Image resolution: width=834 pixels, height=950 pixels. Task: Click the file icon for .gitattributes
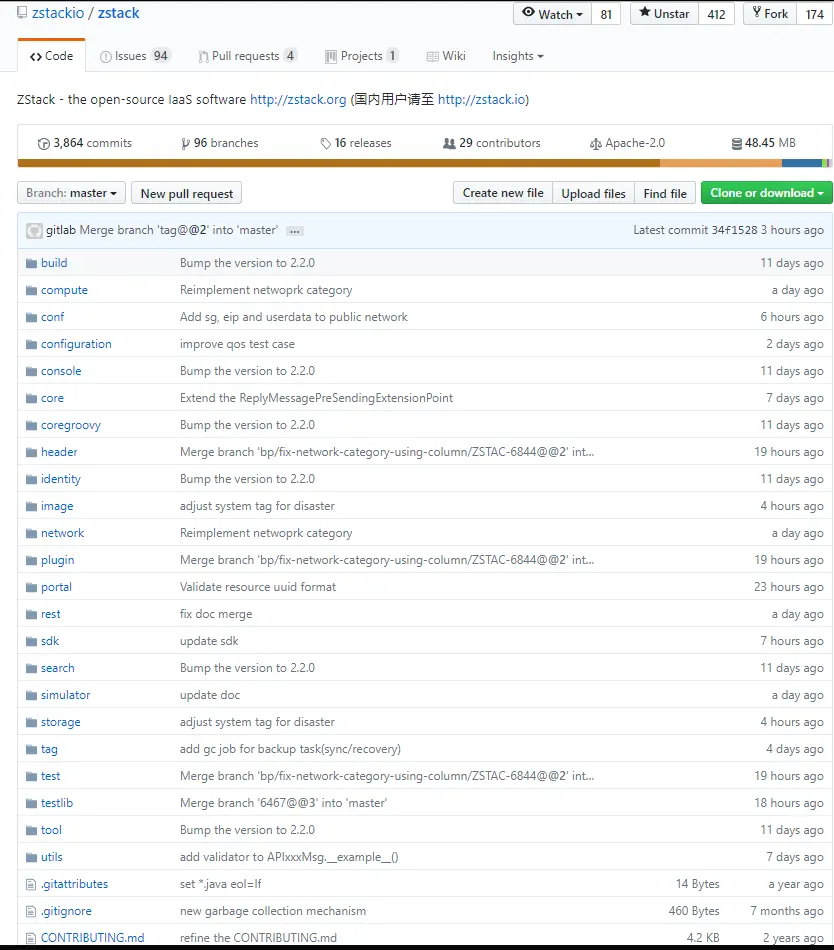(x=31, y=885)
